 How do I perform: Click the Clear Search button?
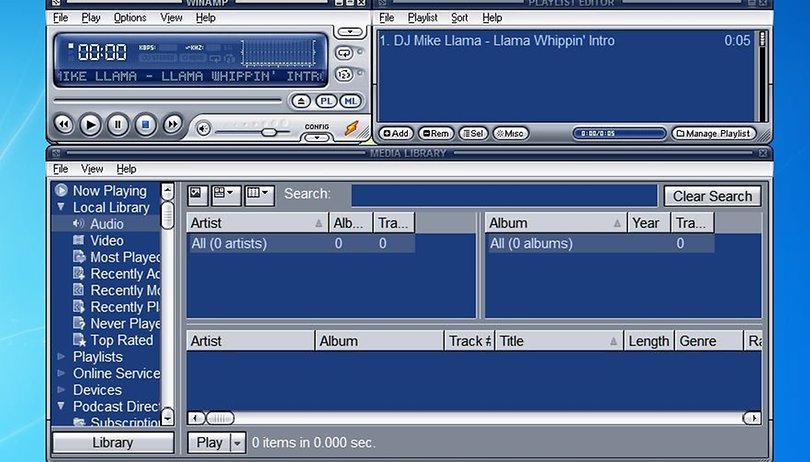[712, 196]
